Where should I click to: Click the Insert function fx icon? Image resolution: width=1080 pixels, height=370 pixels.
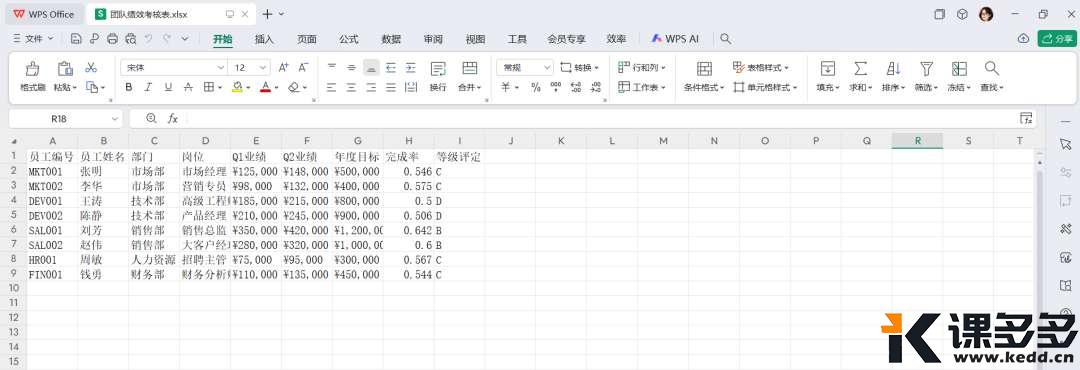173,119
